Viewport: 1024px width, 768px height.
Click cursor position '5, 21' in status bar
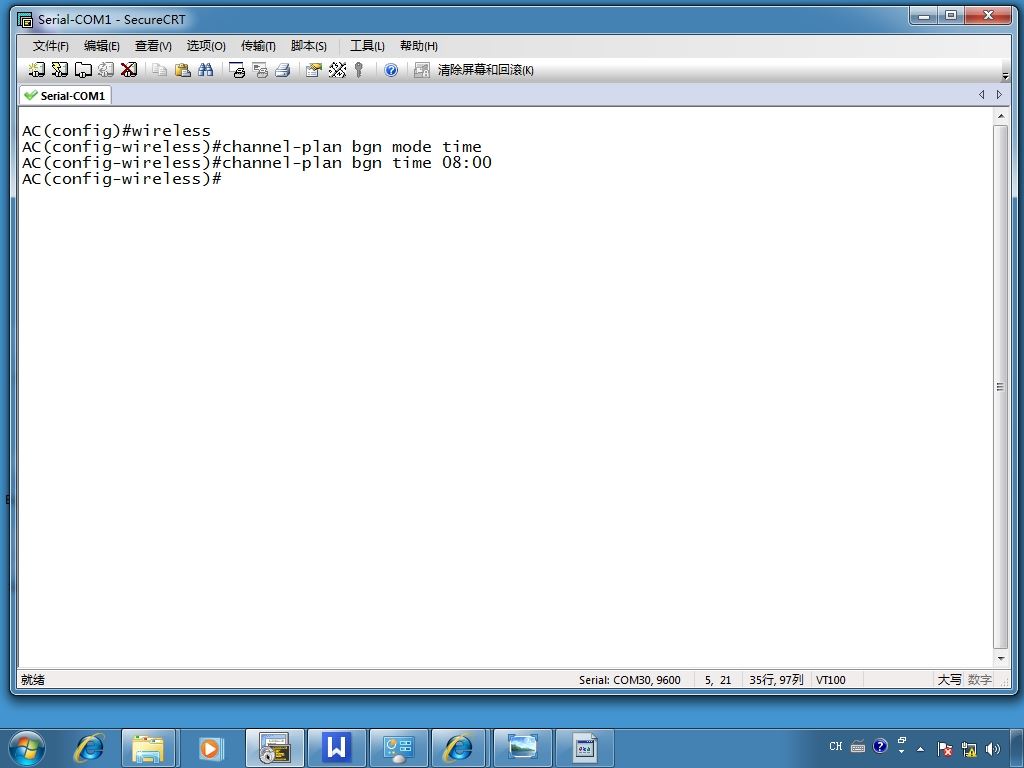tap(718, 680)
